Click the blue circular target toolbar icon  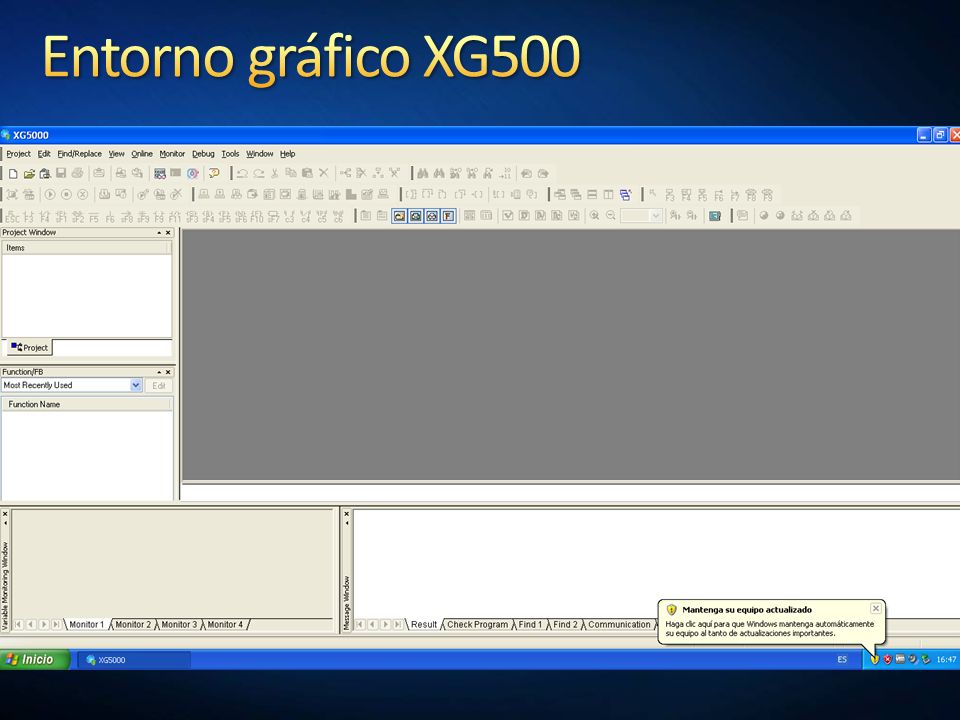pyautogui.click(x=193, y=174)
